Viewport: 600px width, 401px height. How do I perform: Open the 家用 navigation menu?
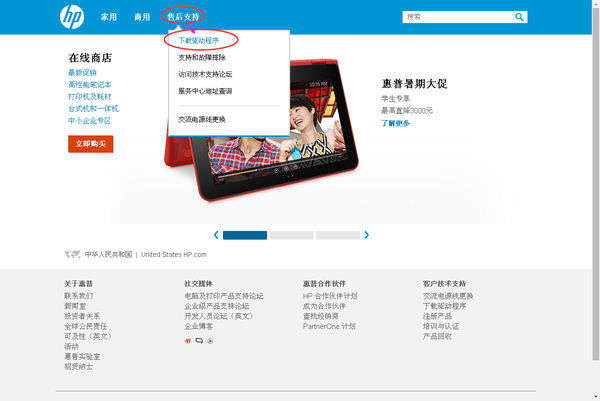109,17
